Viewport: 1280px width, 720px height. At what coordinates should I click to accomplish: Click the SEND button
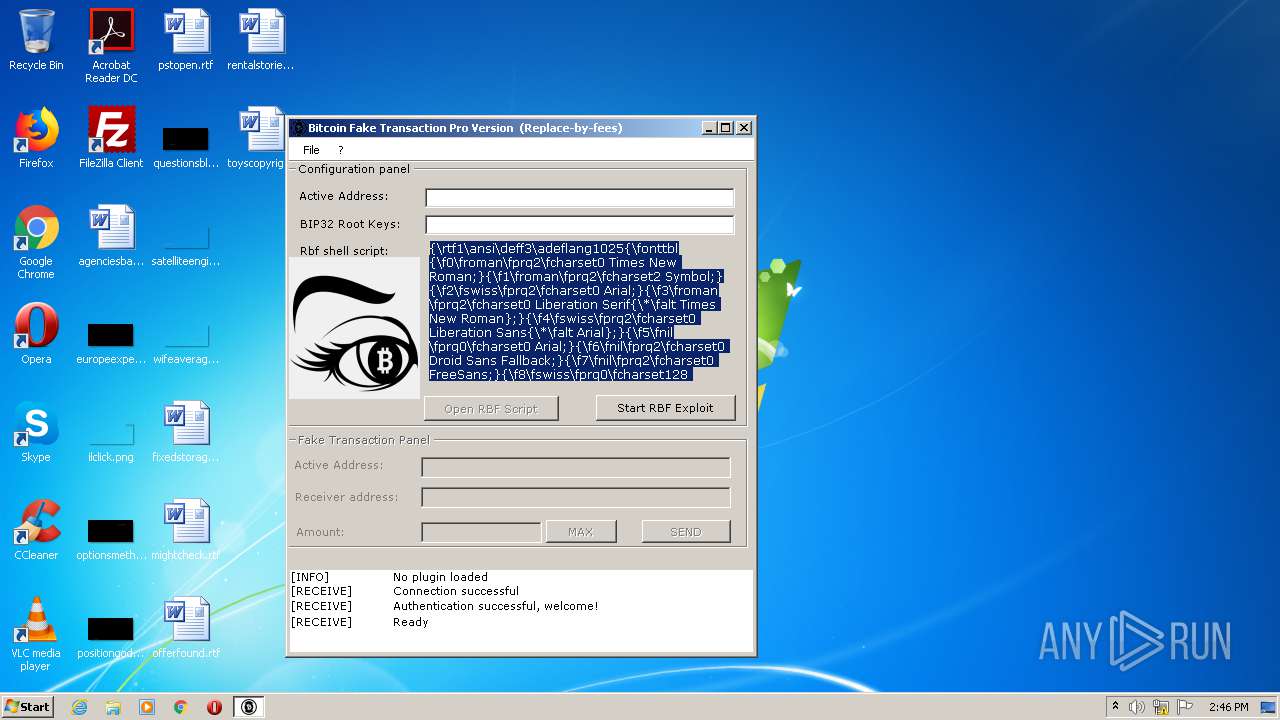(686, 532)
